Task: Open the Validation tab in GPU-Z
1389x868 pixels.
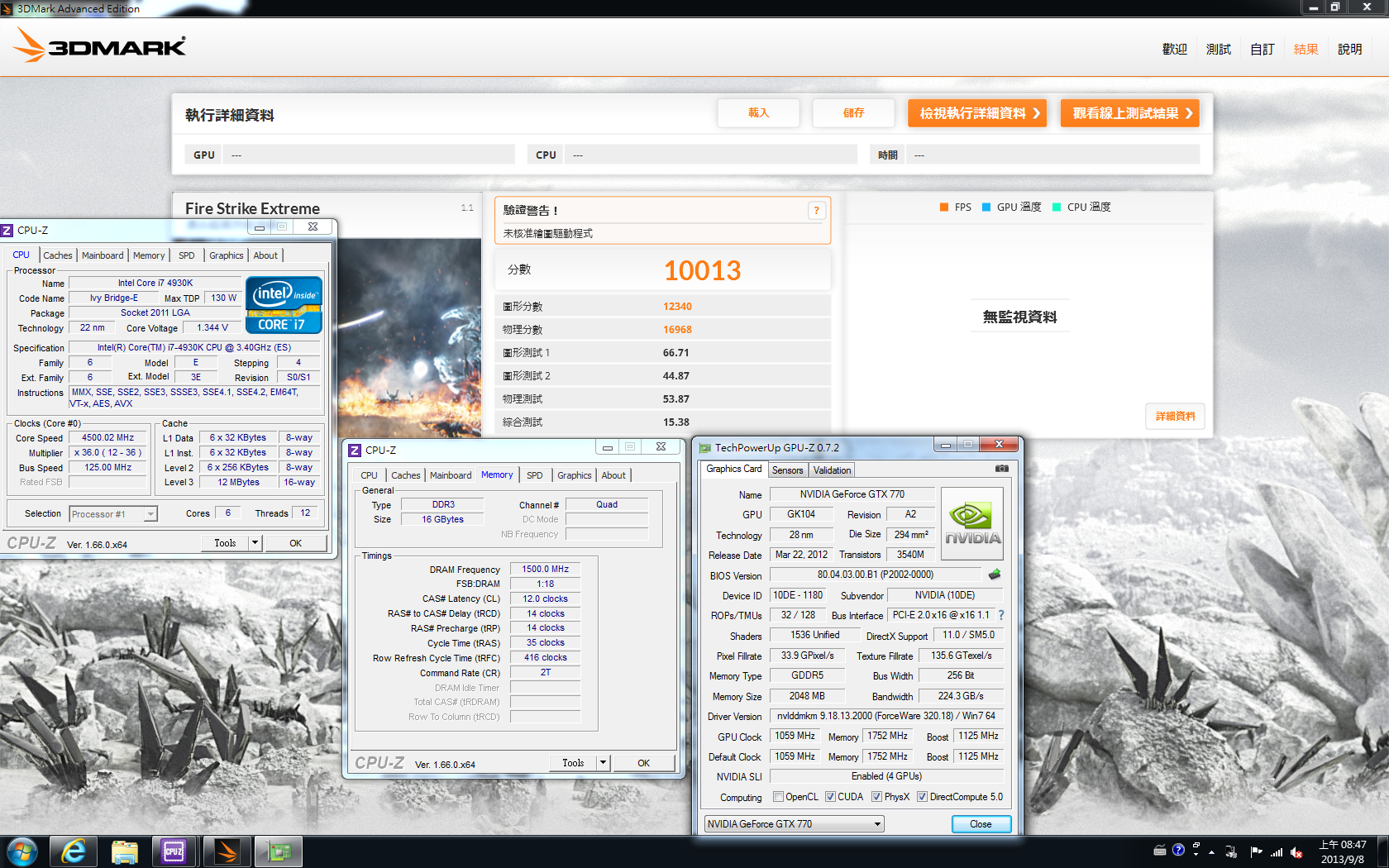Action: 832,470
